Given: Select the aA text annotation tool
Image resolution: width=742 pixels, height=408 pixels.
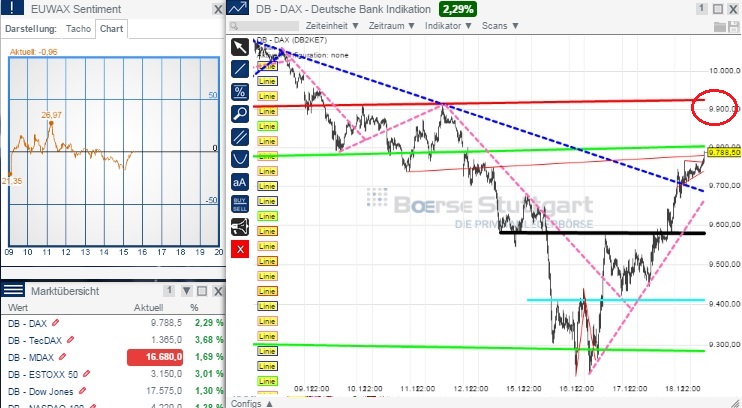Looking at the screenshot, I should click(x=240, y=182).
